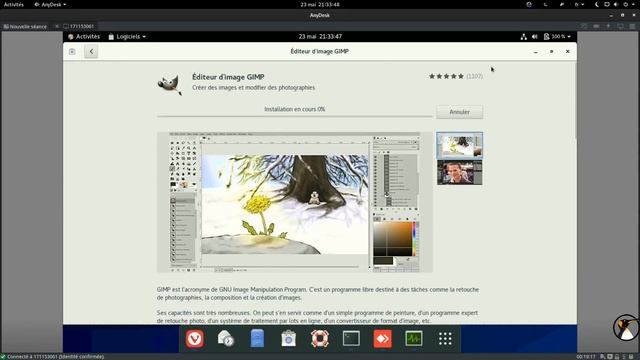
Task: Open the remote Logiciels app menu
Action: pyautogui.click(x=127, y=37)
